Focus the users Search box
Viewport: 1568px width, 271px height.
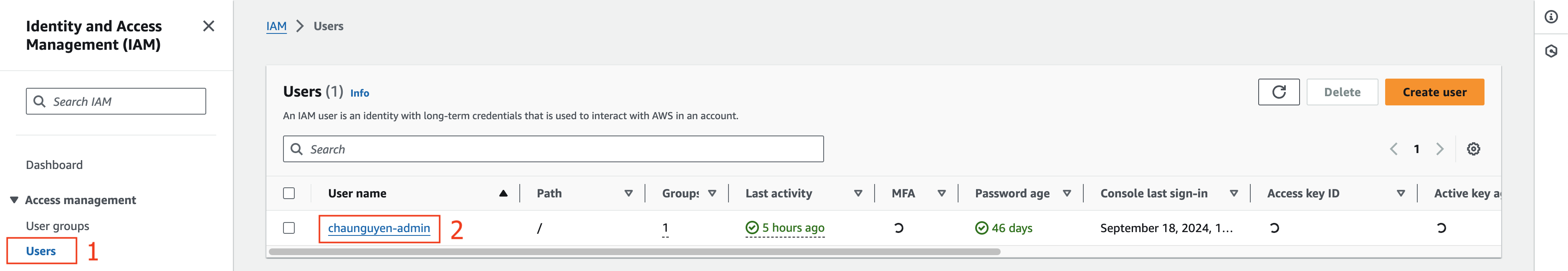[553, 149]
